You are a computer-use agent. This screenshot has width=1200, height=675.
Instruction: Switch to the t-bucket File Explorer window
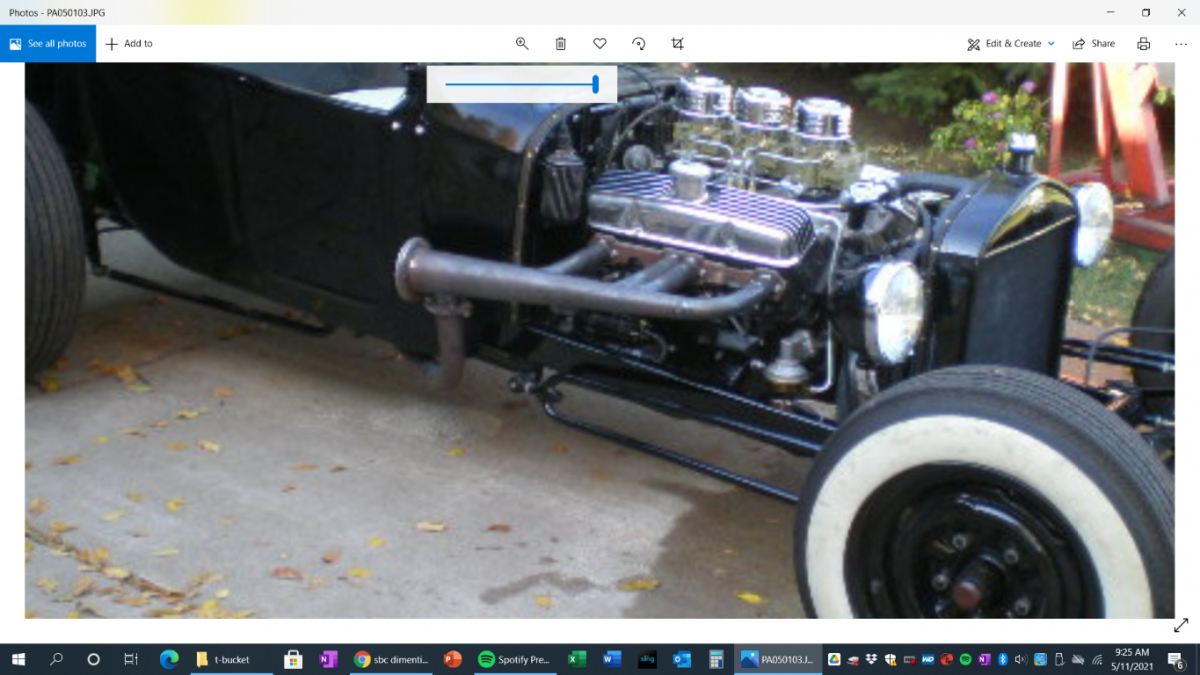(232, 659)
